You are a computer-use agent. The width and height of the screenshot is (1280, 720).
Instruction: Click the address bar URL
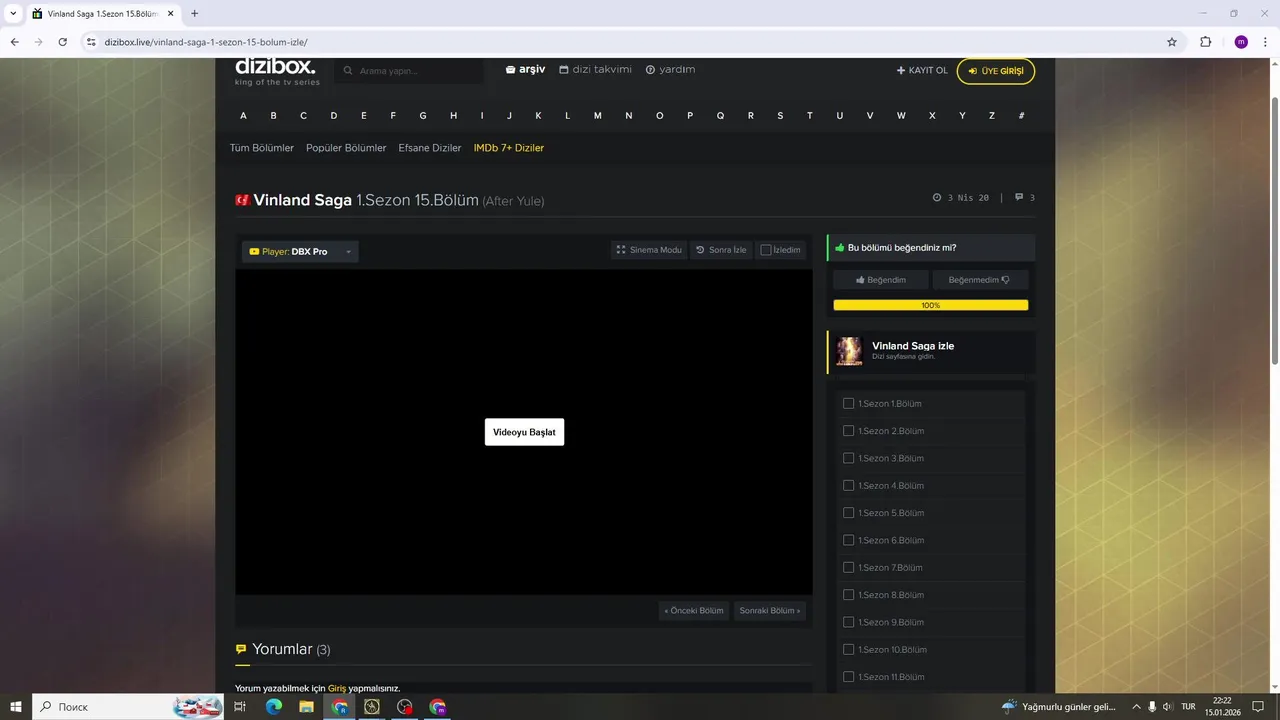[x=206, y=42]
